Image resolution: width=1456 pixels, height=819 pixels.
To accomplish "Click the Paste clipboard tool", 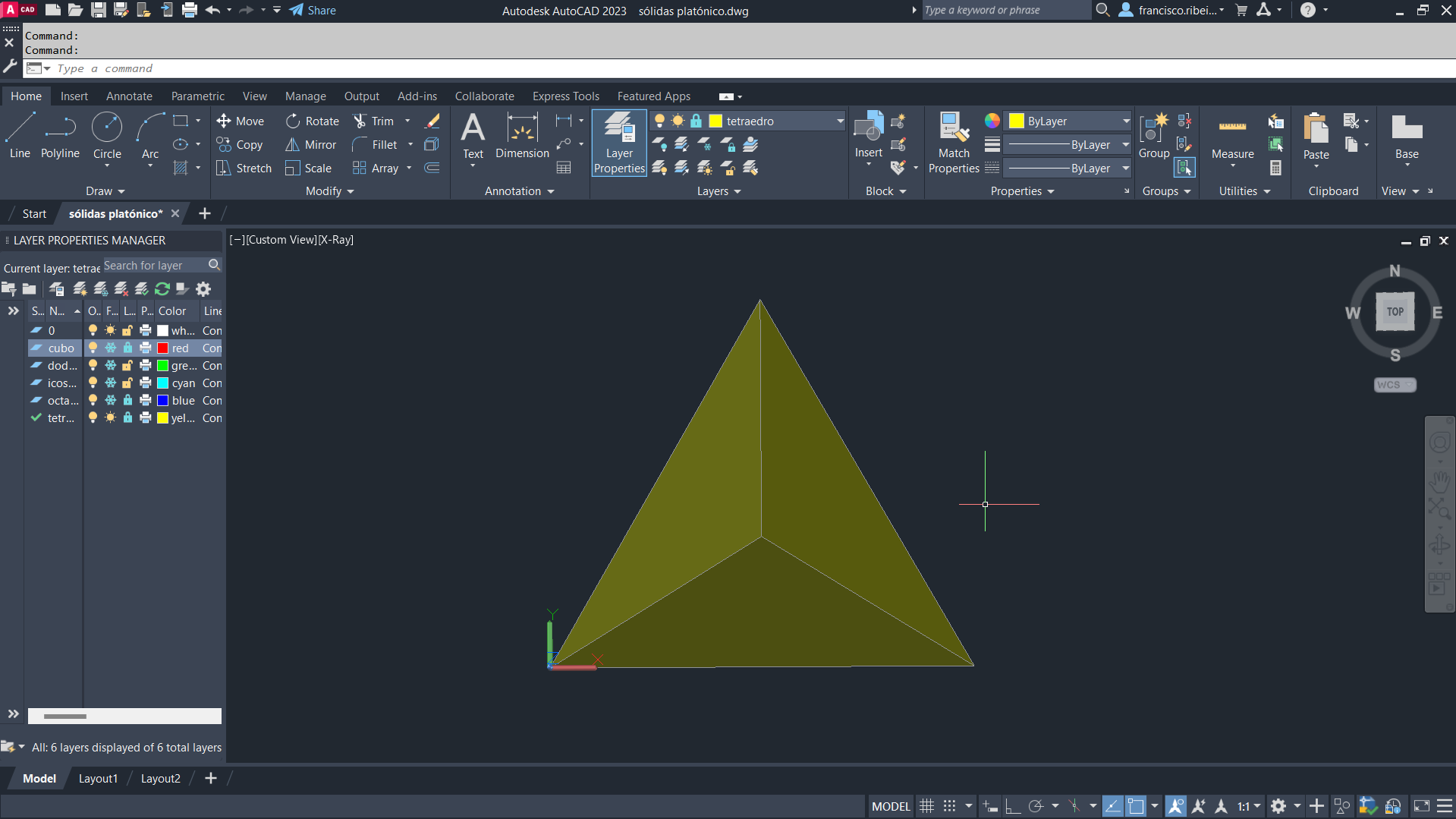I will pyautogui.click(x=1316, y=135).
